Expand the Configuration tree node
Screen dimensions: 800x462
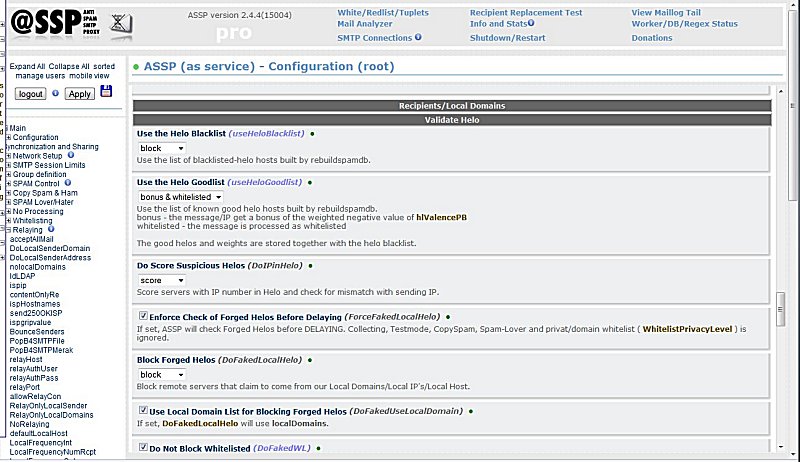[x=9, y=137]
